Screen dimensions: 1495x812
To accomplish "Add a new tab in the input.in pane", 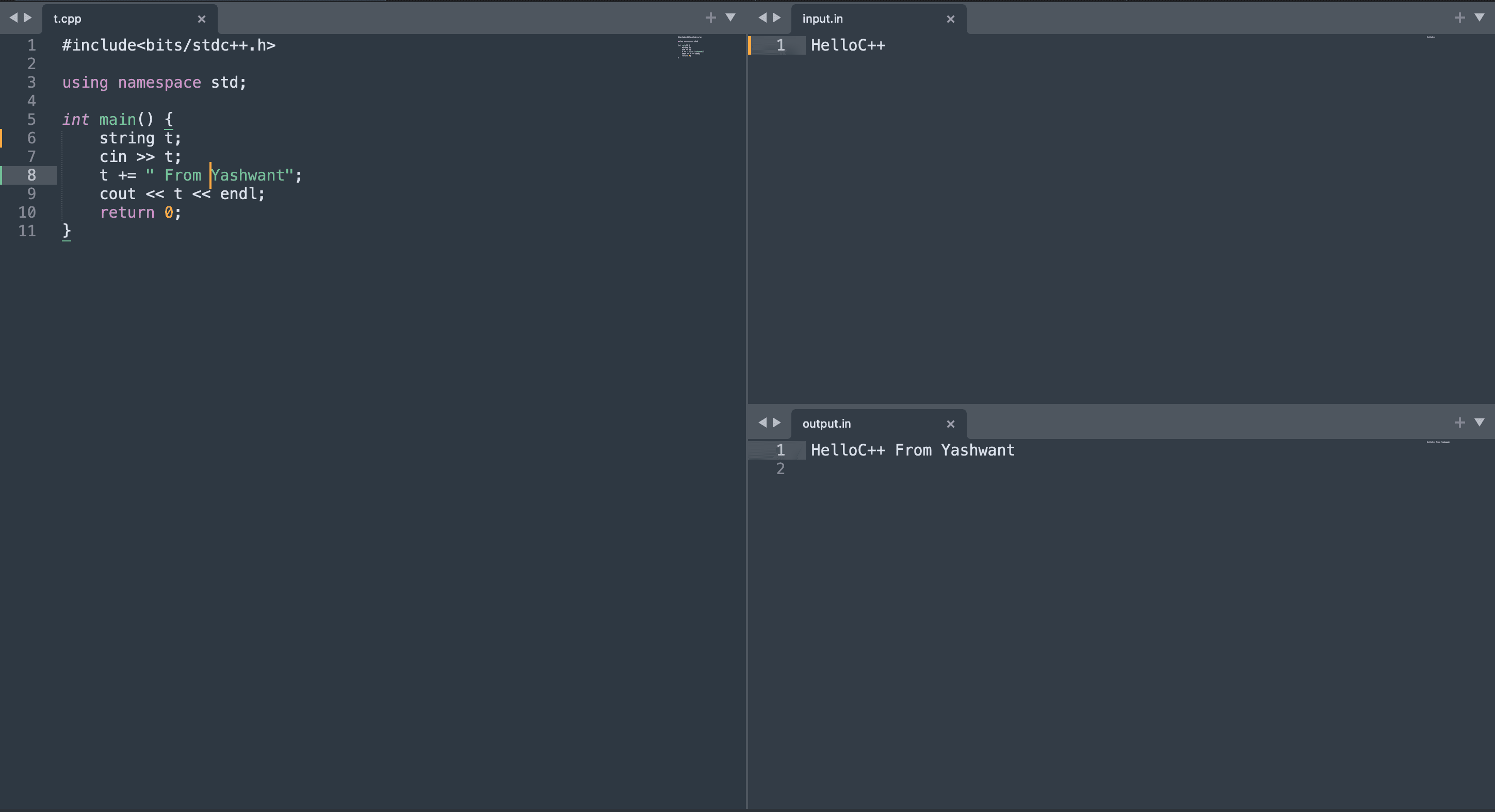I will [1459, 18].
